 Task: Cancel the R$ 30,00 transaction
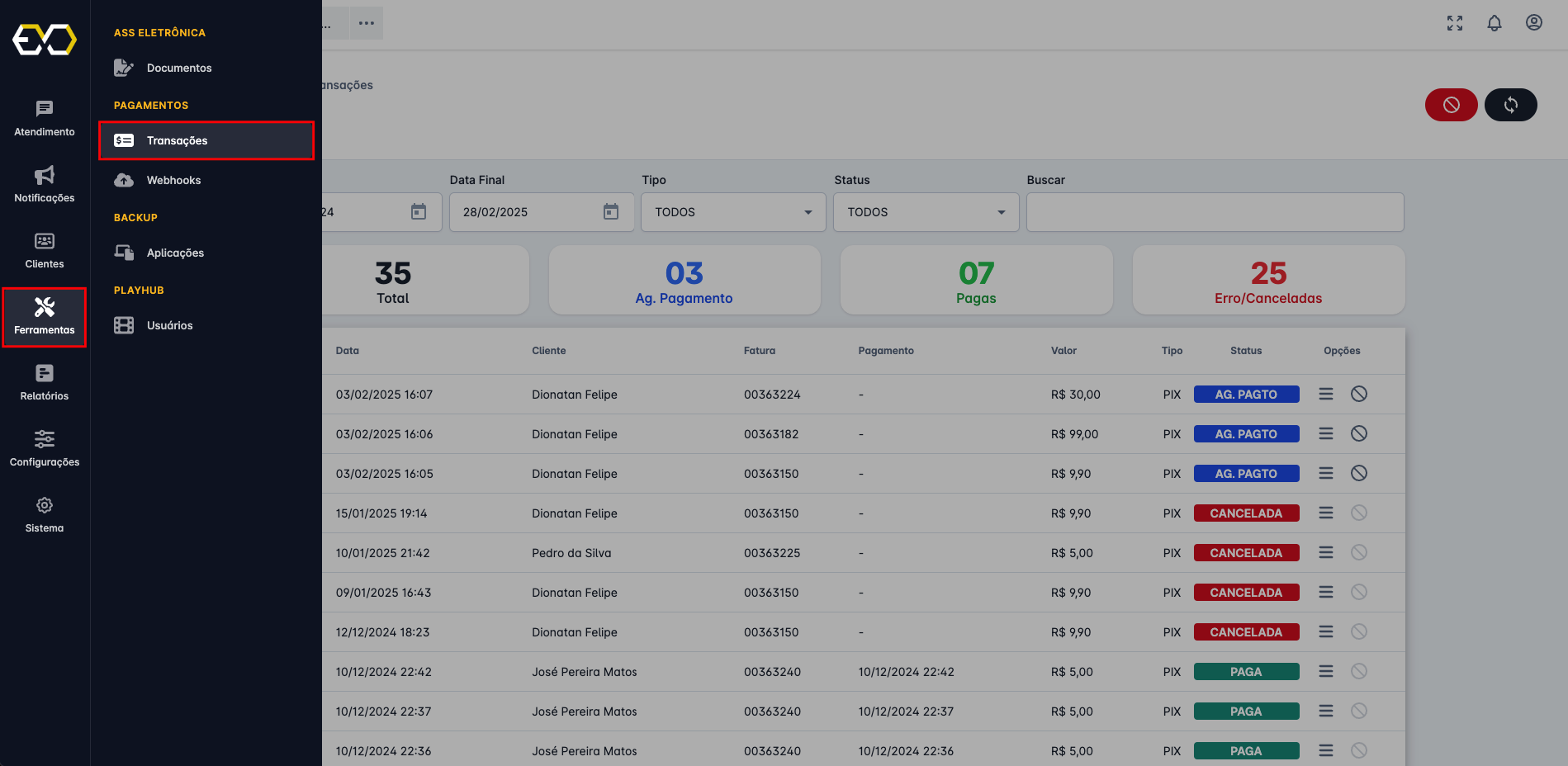tap(1358, 394)
